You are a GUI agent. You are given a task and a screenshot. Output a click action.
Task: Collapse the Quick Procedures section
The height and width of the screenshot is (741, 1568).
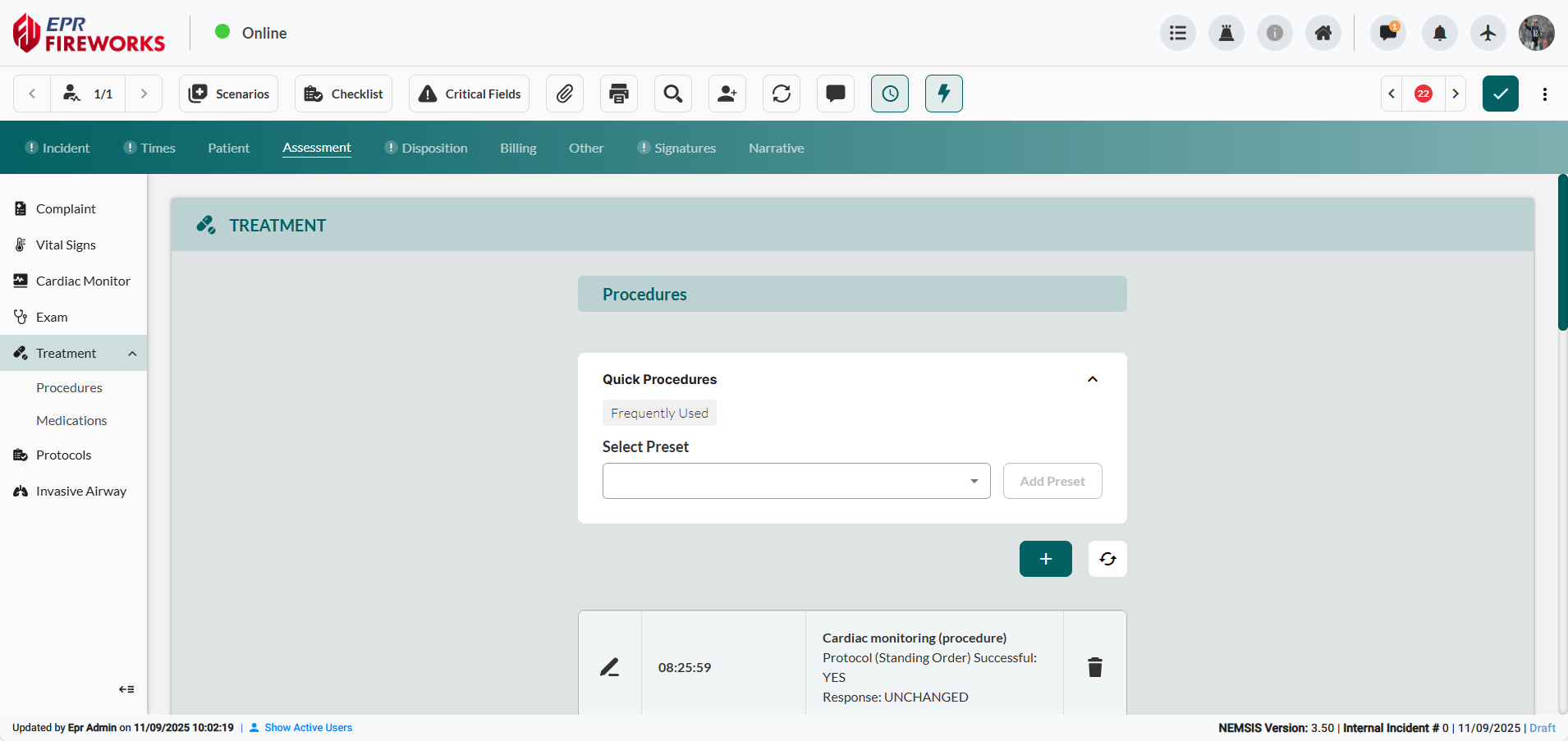[x=1092, y=379]
